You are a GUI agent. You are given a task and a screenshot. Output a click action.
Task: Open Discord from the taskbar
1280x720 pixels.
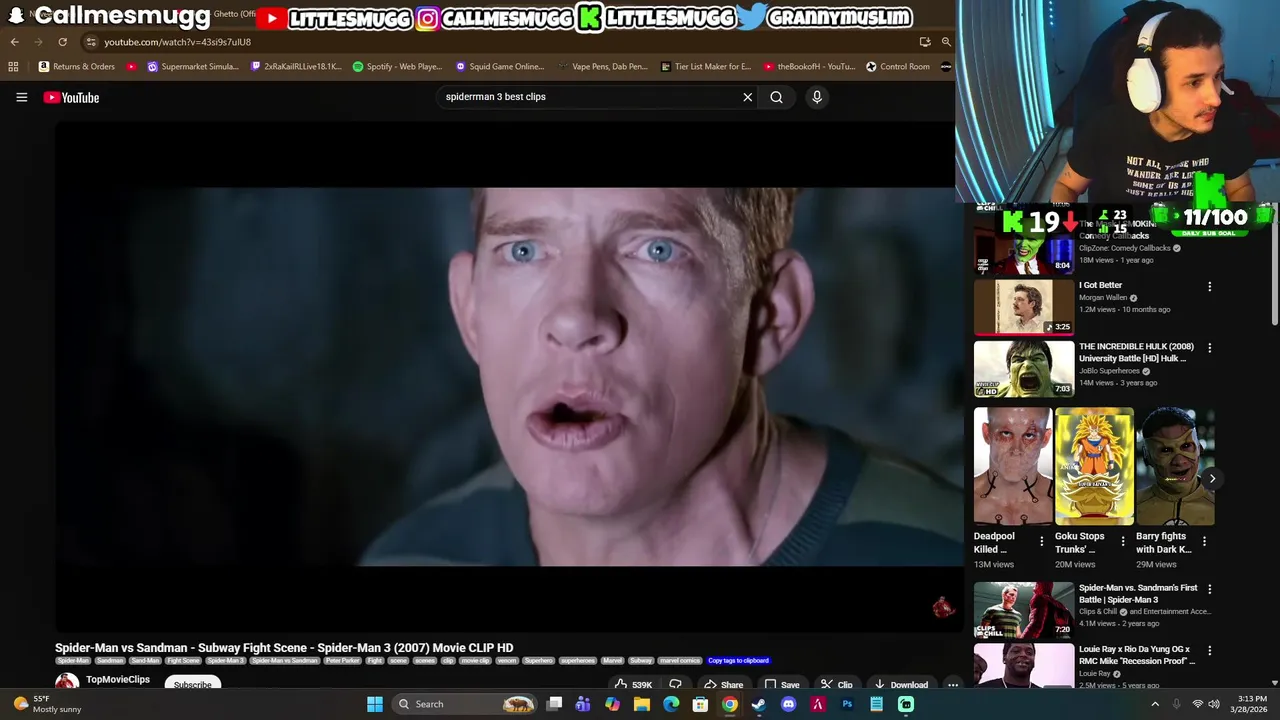pyautogui.click(x=788, y=704)
